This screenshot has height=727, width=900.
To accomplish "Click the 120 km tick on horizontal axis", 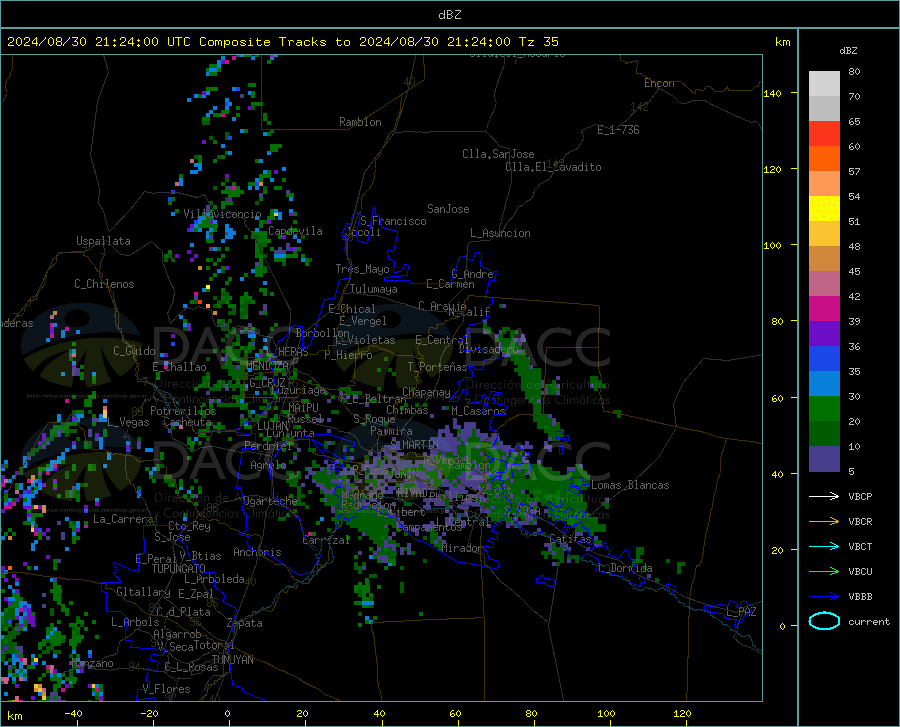I will [x=682, y=713].
